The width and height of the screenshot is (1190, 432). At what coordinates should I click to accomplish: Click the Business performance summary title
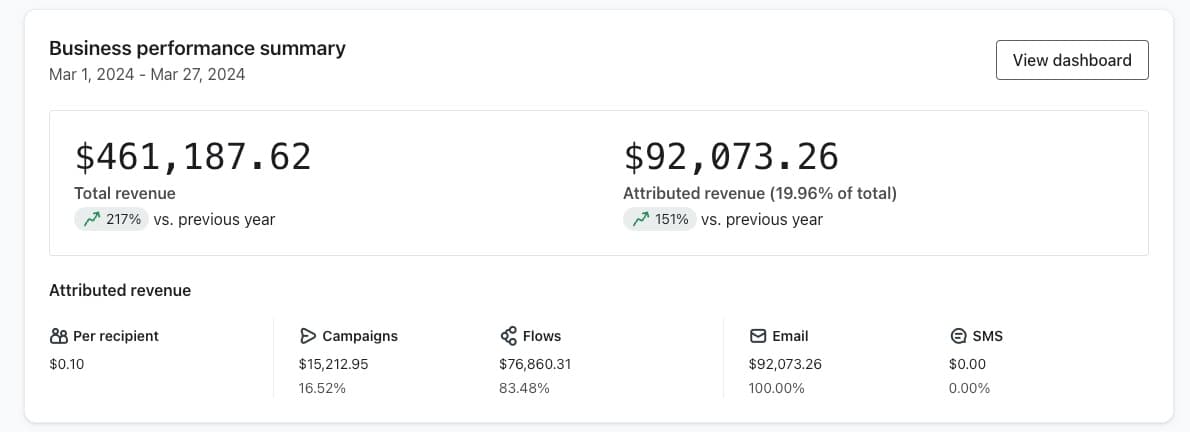(197, 48)
